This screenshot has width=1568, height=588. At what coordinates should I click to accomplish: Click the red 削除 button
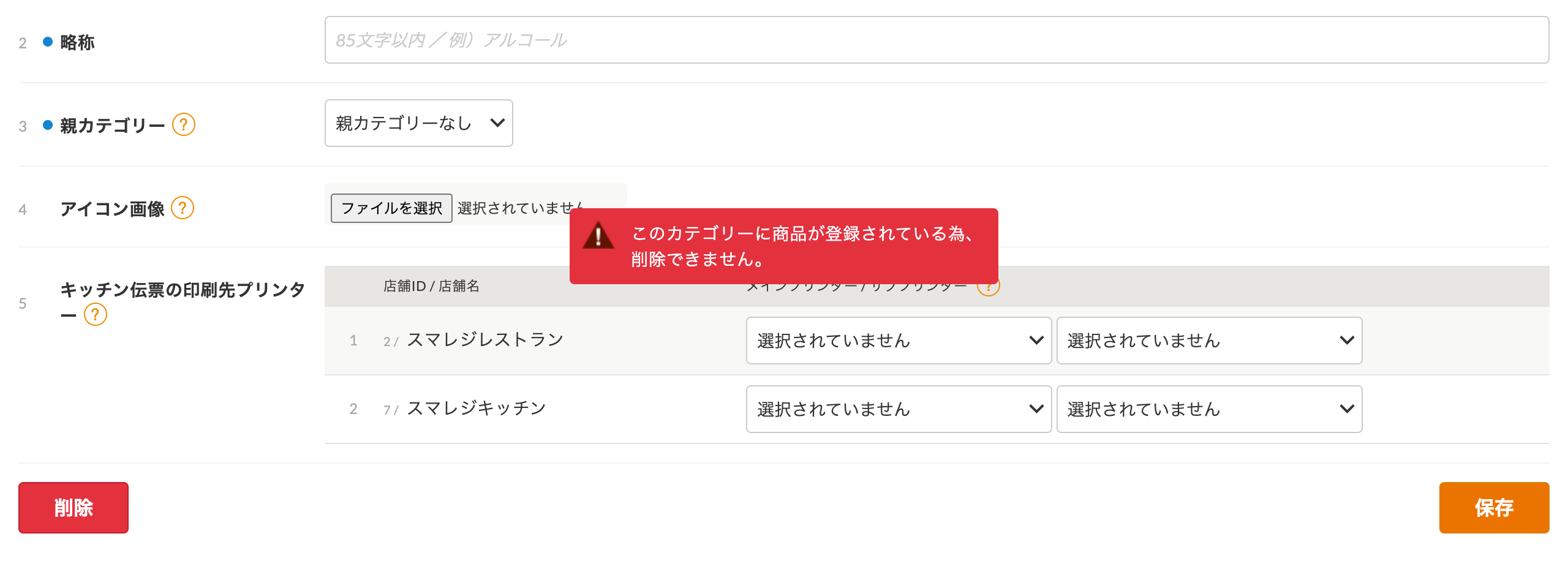click(73, 508)
